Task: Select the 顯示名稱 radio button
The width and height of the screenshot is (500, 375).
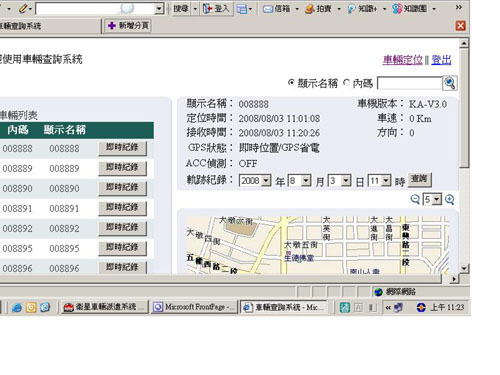Action: click(x=291, y=82)
